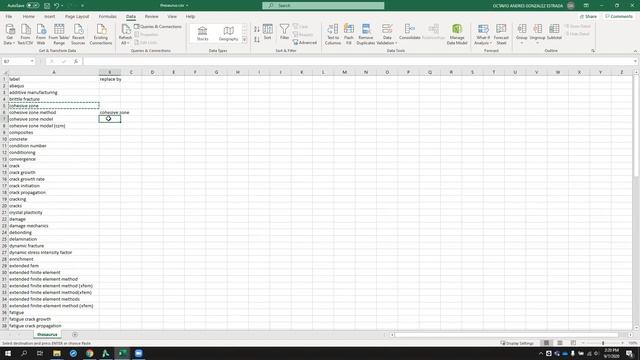Toggle the Filter funnel
Viewport: 640px width, 360px height.
[284, 32]
